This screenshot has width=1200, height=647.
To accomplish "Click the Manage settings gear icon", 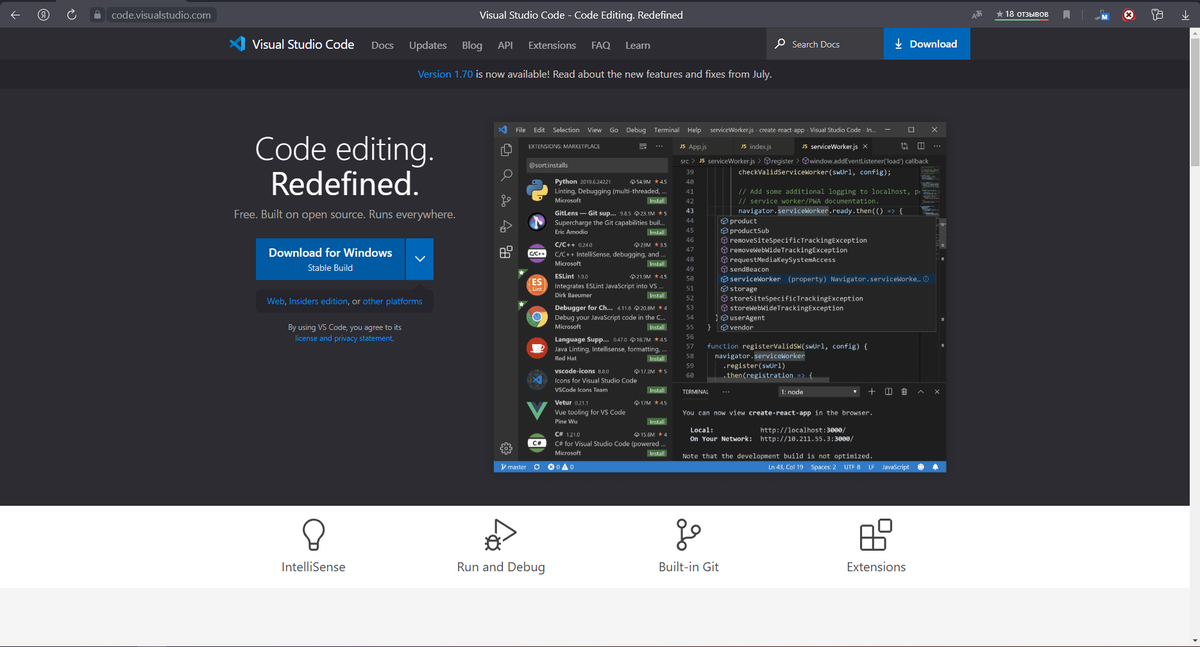I will click(504, 449).
